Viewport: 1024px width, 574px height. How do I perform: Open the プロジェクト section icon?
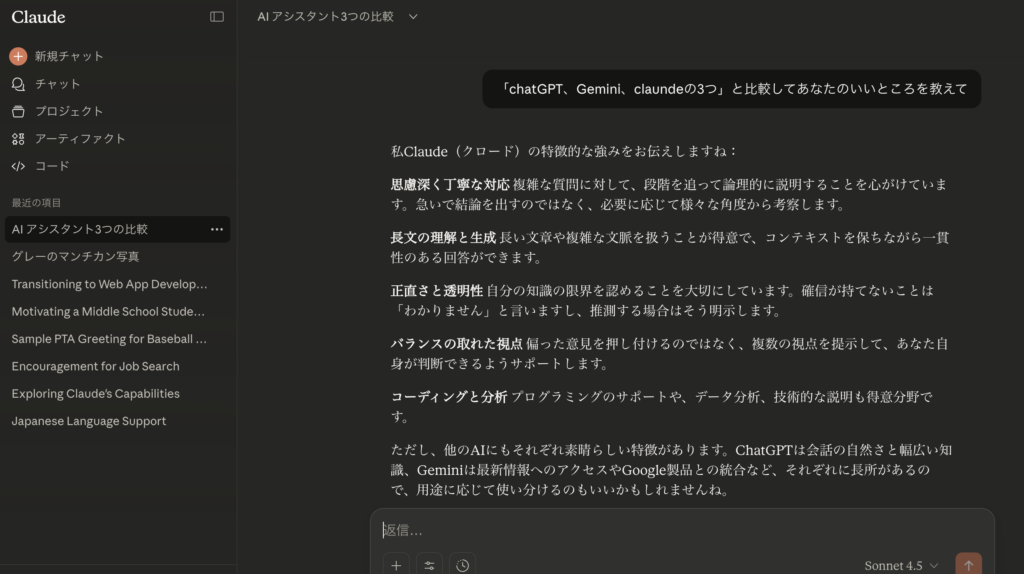[x=18, y=111]
